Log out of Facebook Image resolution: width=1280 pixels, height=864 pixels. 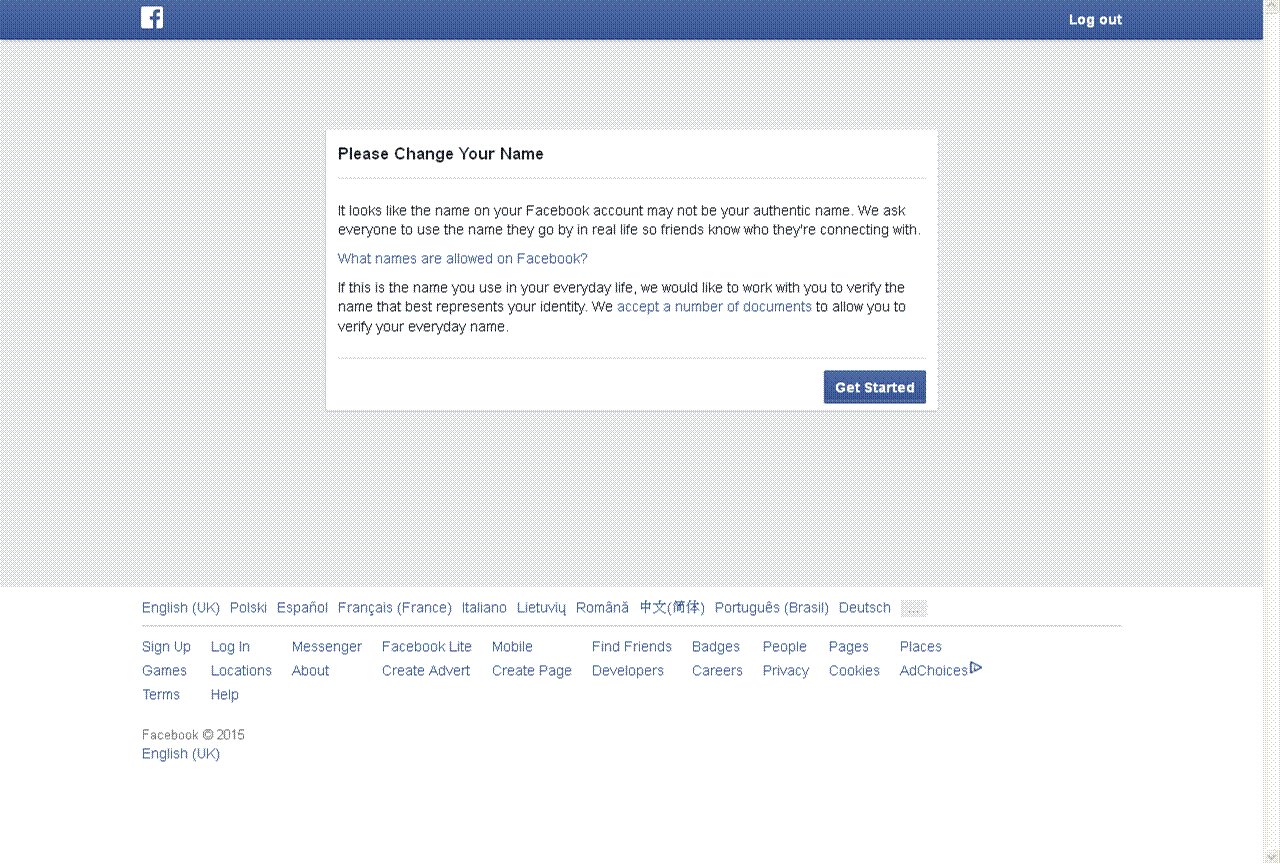click(1095, 19)
